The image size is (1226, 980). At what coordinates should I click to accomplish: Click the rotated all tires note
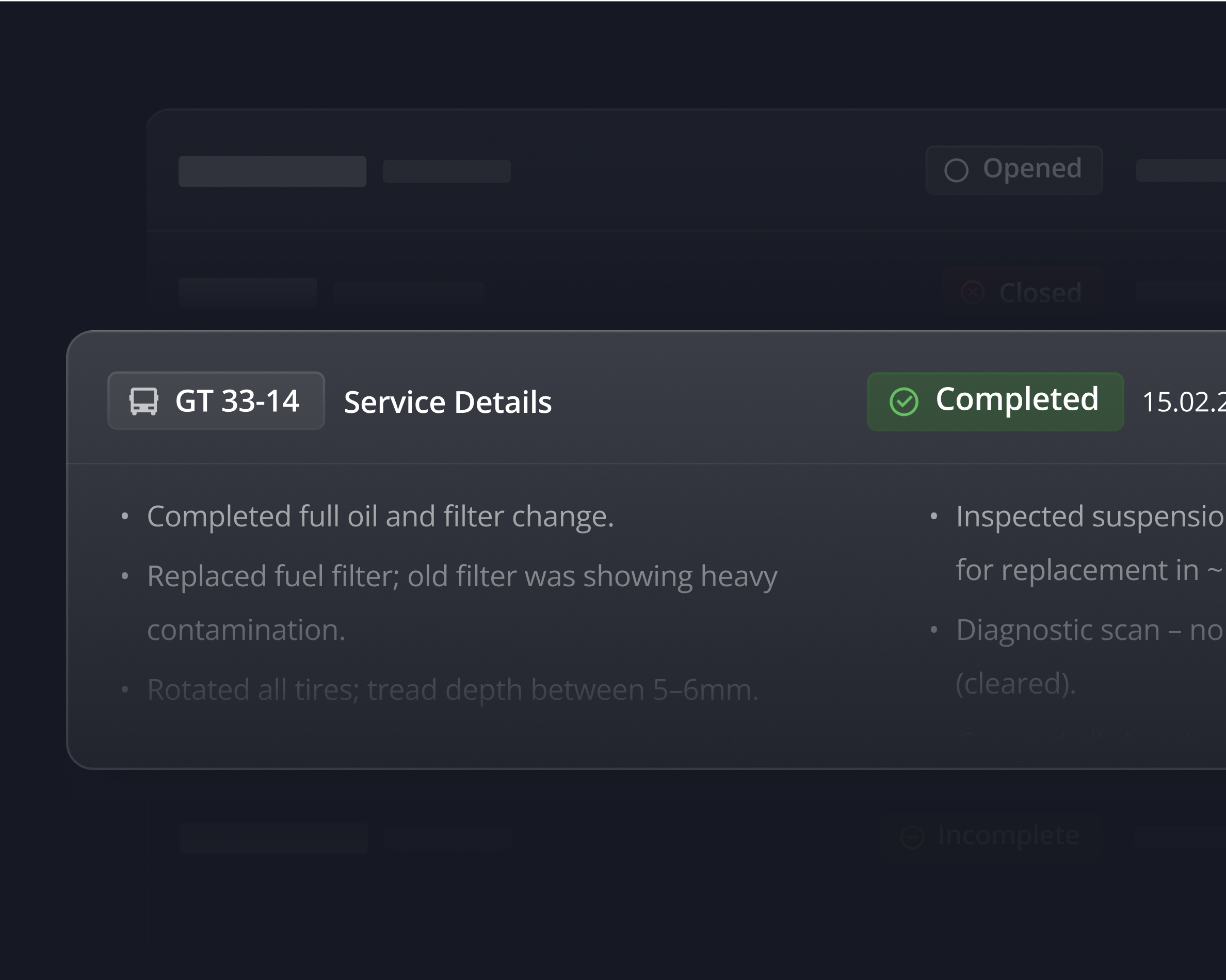click(452, 689)
